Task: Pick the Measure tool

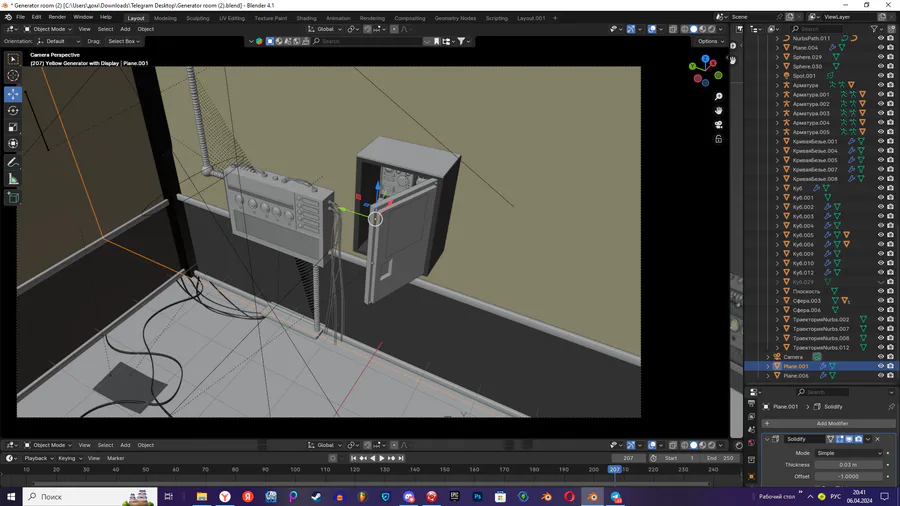Action: [x=13, y=179]
